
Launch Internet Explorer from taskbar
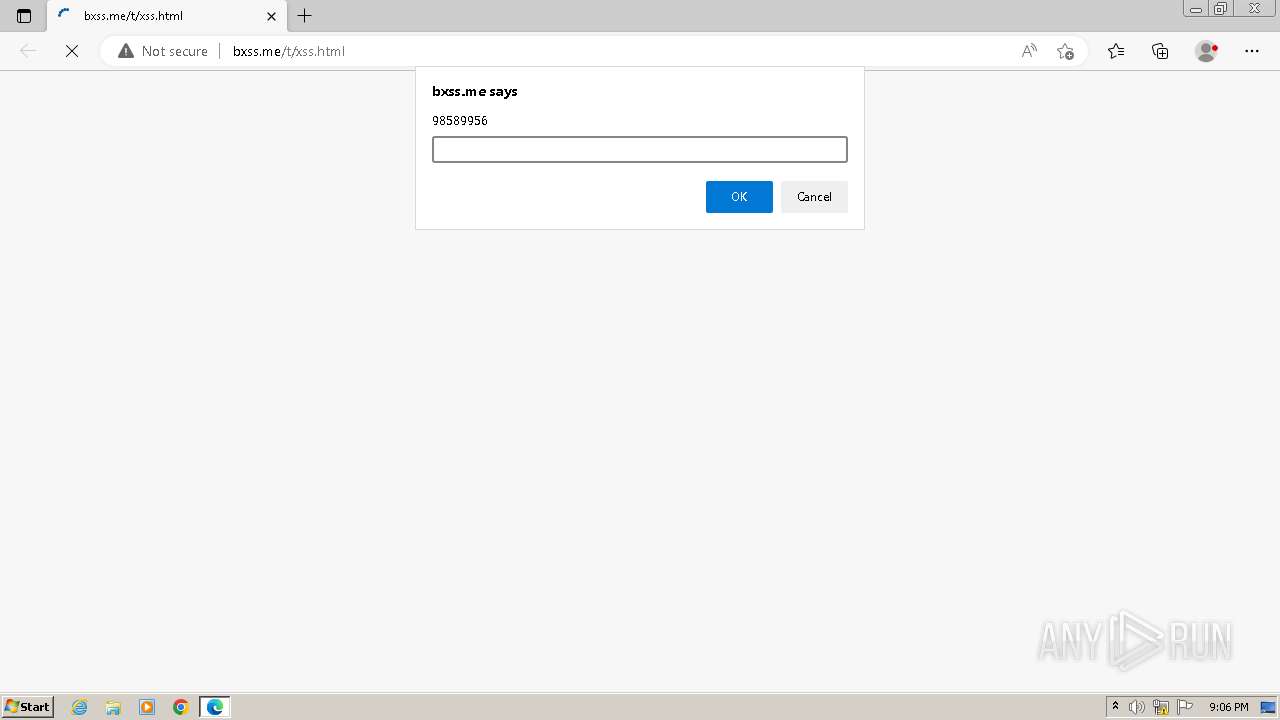click(x=80, y=707)
